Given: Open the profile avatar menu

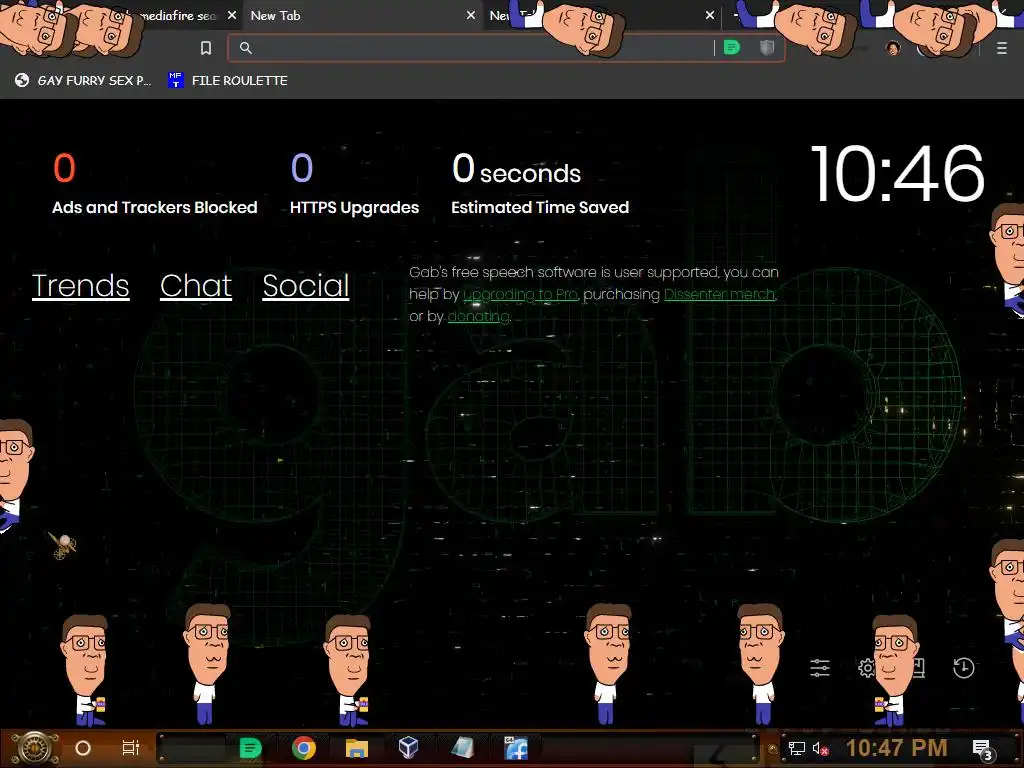Looking at the screenshot, I should [893, 48].
